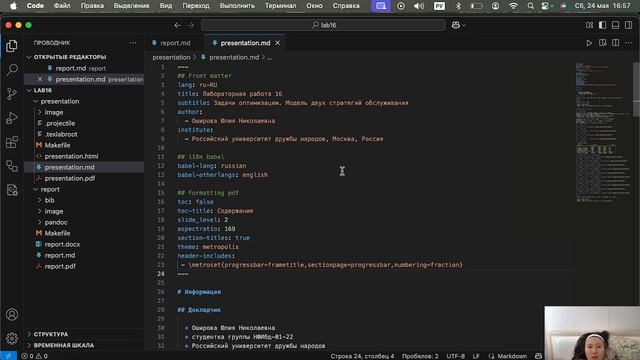Close presentation.md in Open Editors list
The height and width of the screenshot is (360, 640).
click(x=40, y=79)
